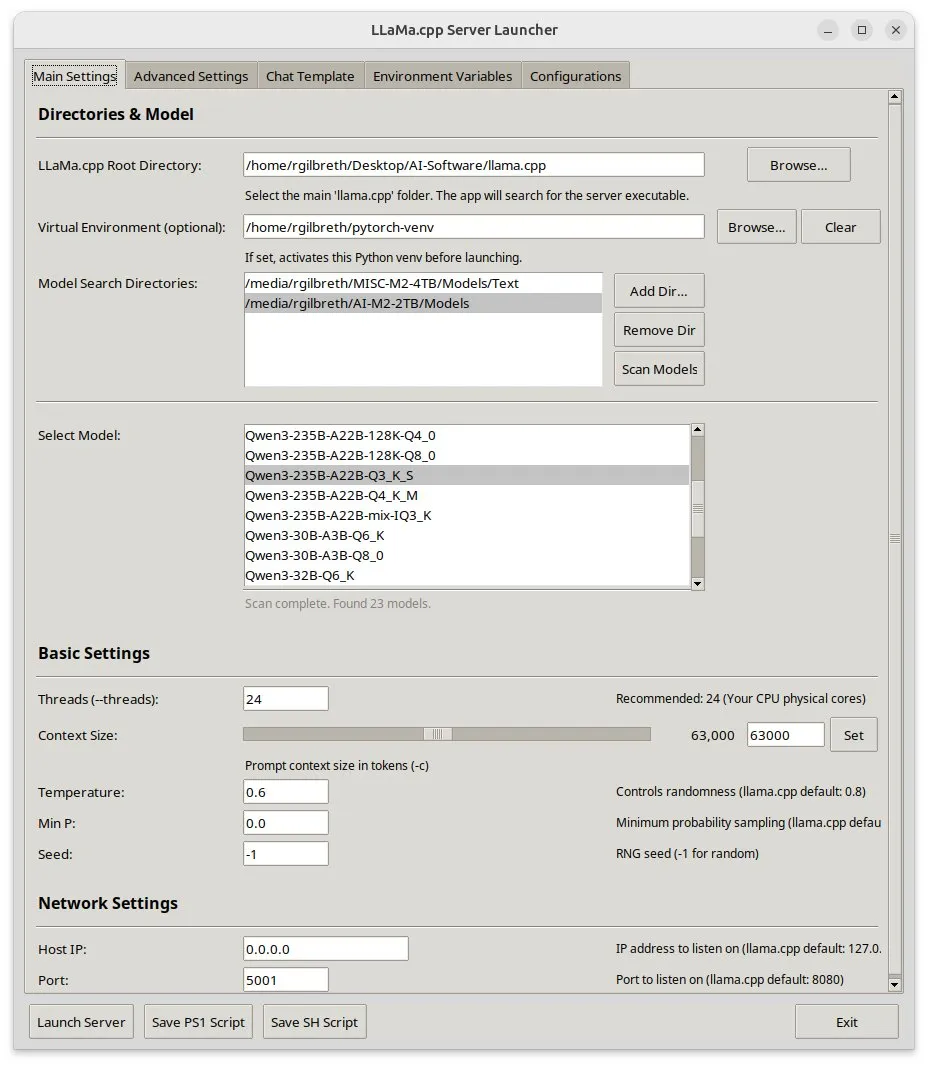Image resolution: width=928 pixels, height=1066 pixels.
Task: Select the /media/rgilbreth/AI-M2-2TB/Models directory
Action: [423, 303]
